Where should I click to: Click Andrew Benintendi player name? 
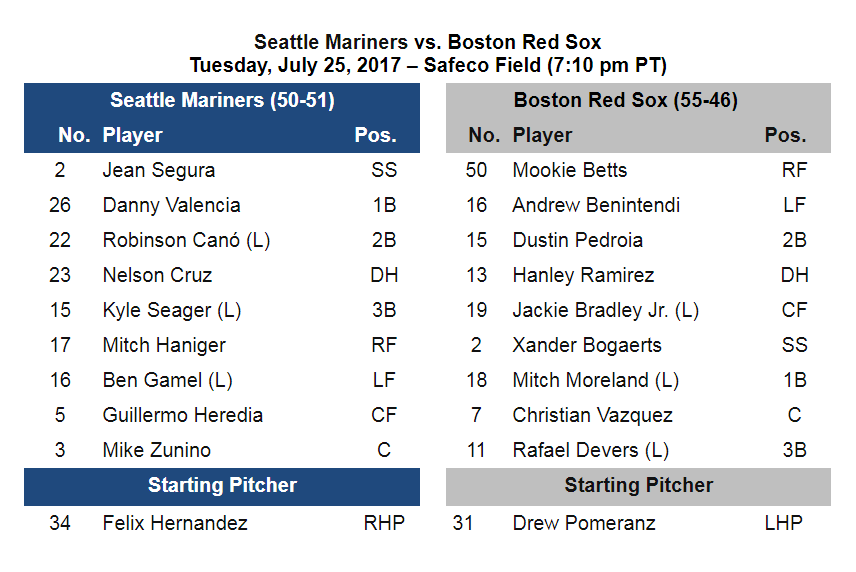click(x=596, y=205)
